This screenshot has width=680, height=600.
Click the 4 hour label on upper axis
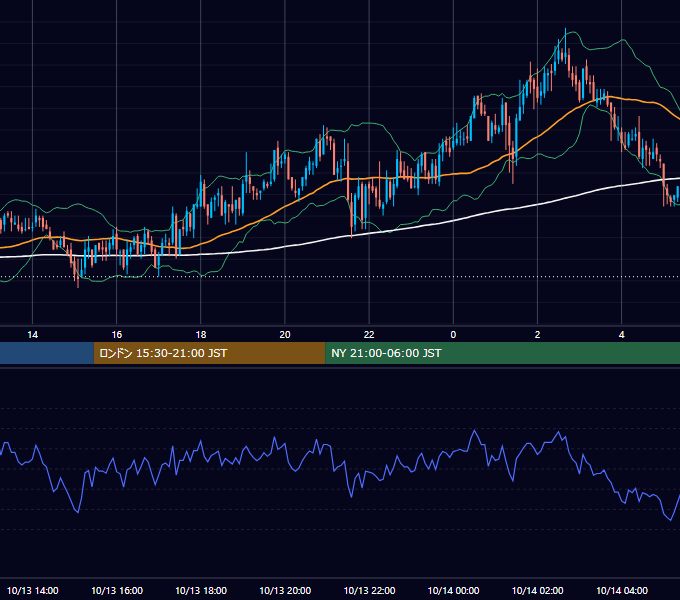[621, 335]
